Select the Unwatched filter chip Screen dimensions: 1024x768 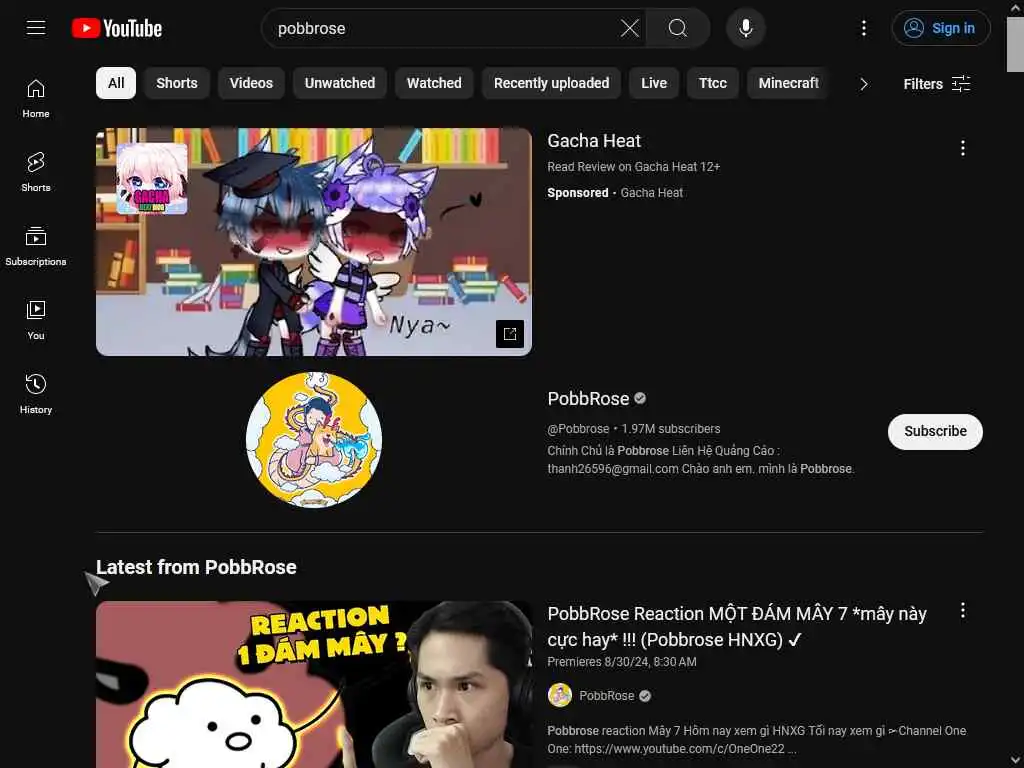point(340,83)
